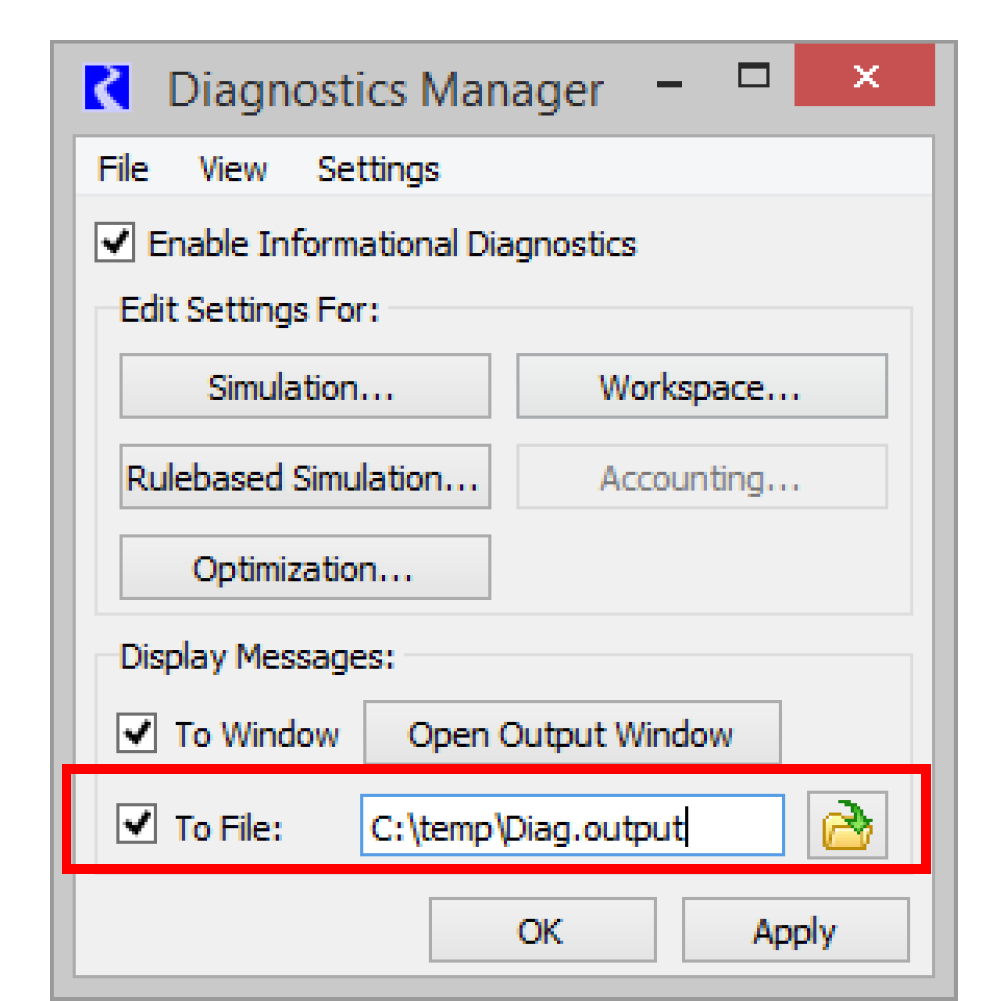
Task: Click the Rulebased Simulation button
Action: (305, 478)
